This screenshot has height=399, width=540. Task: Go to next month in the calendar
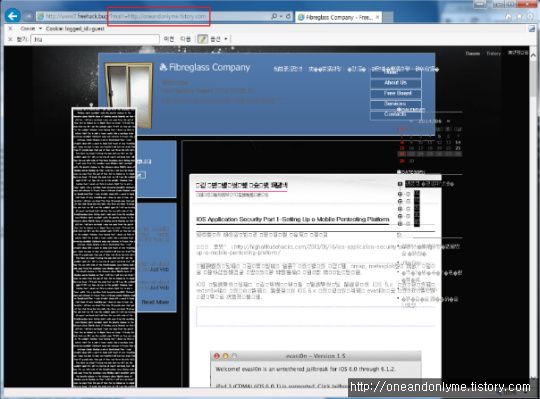coord(448,121)
